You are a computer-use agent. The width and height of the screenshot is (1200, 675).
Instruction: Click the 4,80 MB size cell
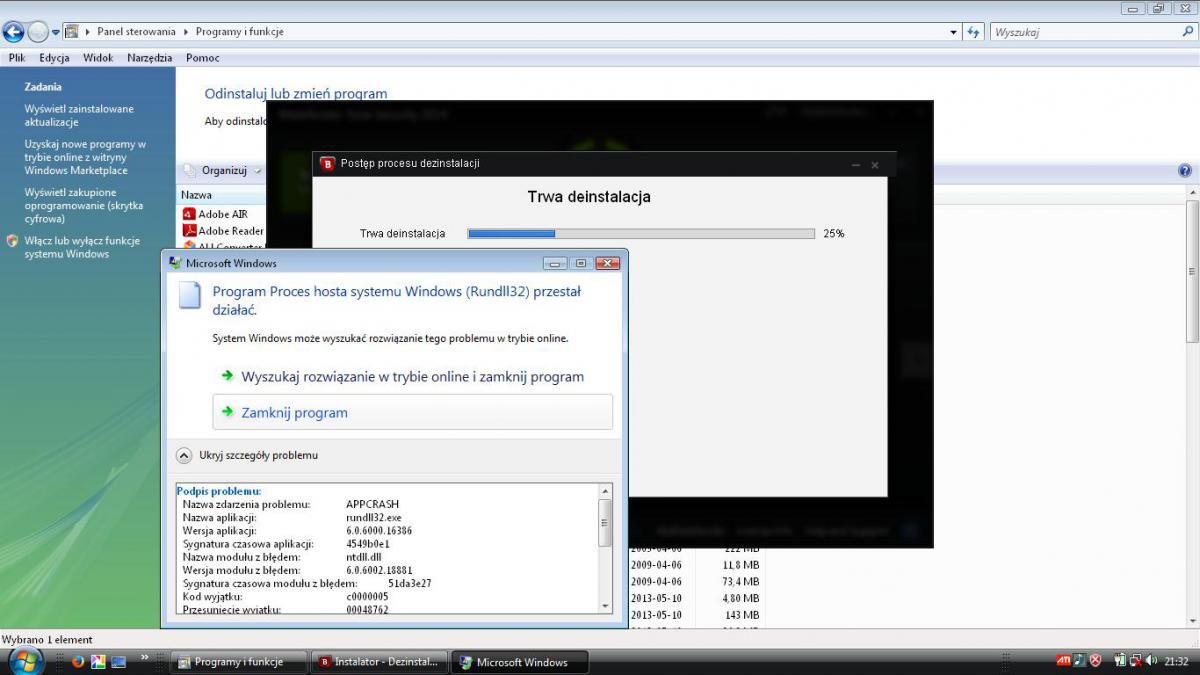coord(739,598)
